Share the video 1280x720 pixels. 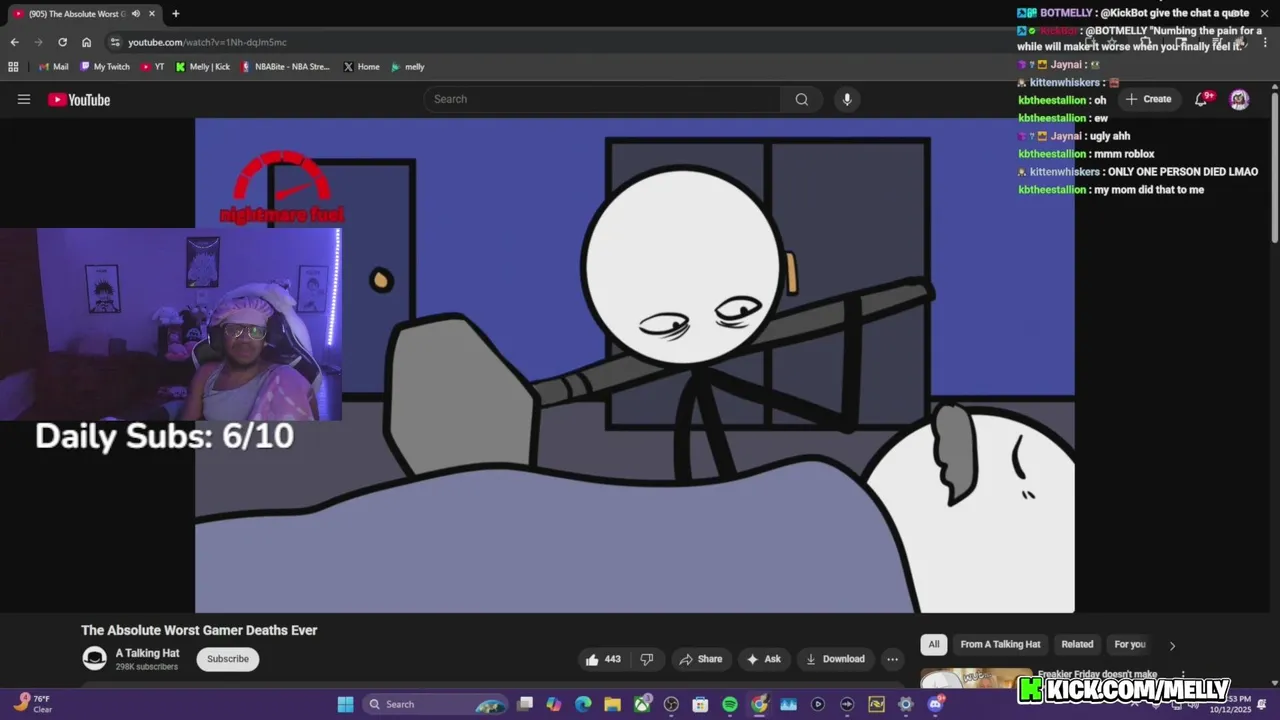click(700, 659)
